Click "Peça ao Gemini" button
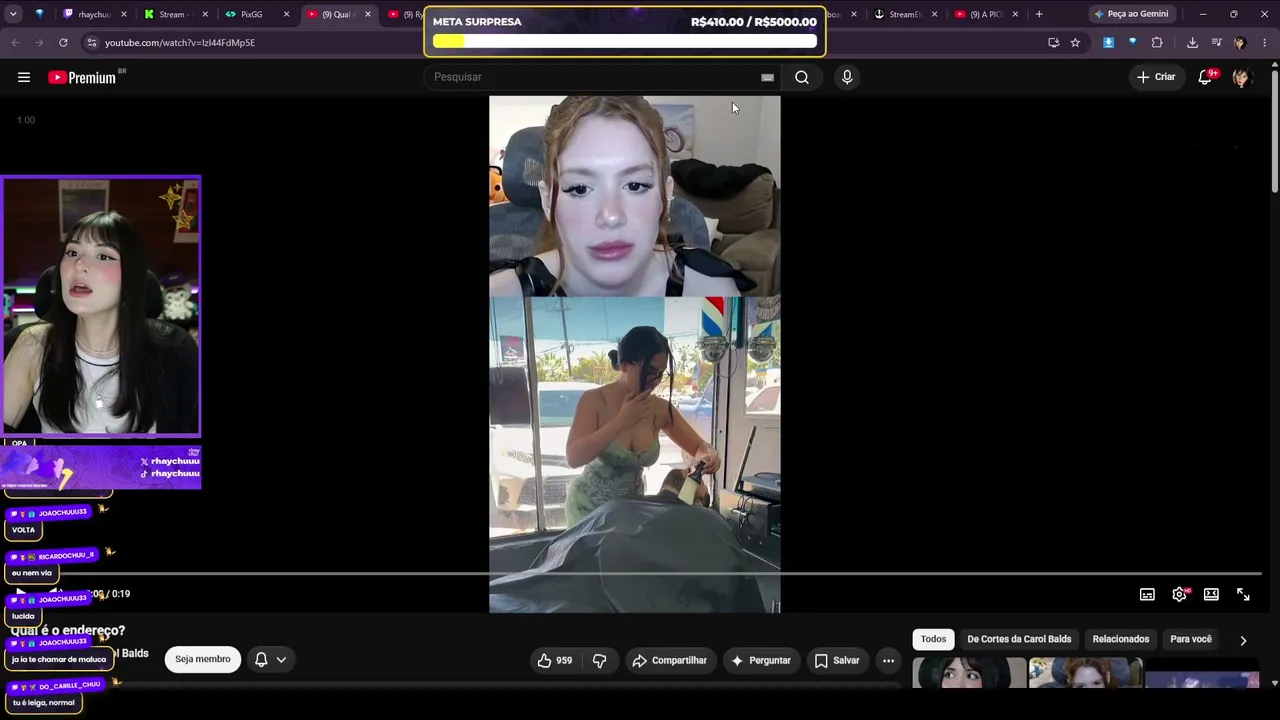The width and height of the screenshot is (1280, 720). coord(1131,14)
